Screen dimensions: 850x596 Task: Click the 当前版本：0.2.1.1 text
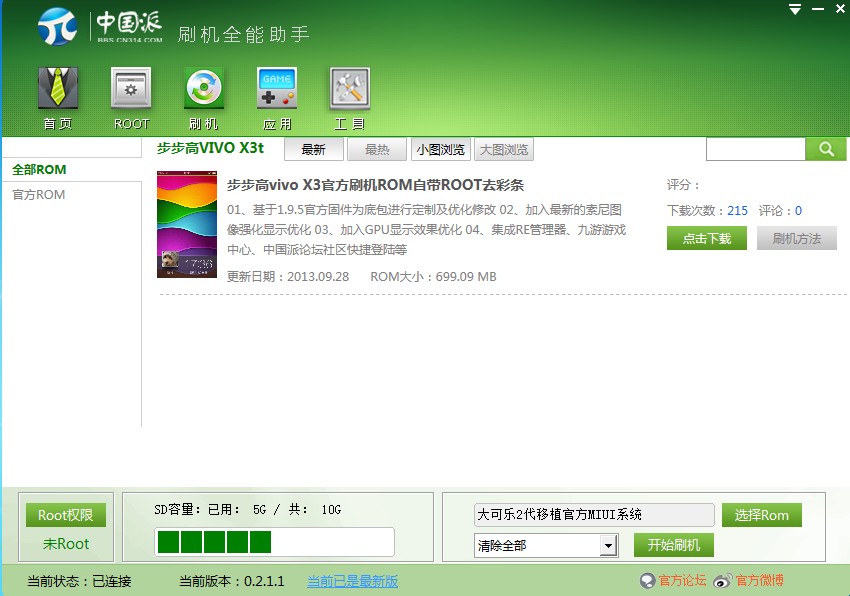(231, 581)
